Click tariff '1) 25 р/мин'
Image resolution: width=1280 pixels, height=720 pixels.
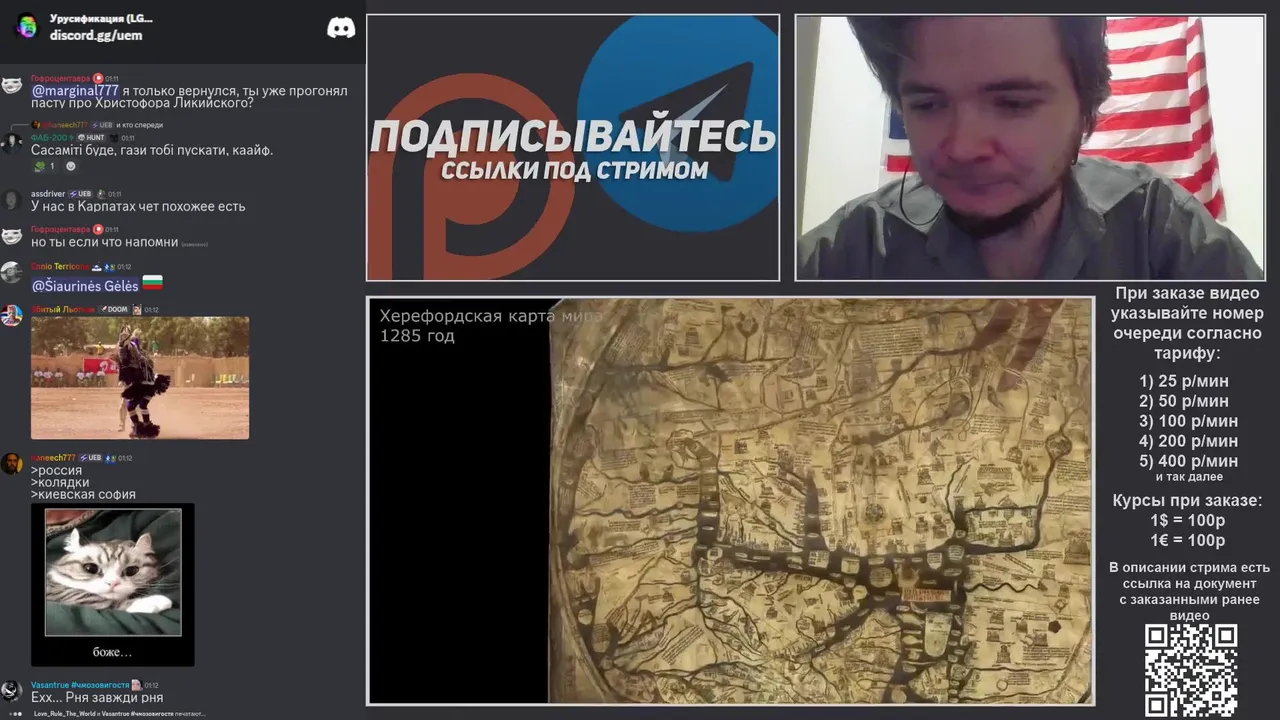pos(1184,381)
